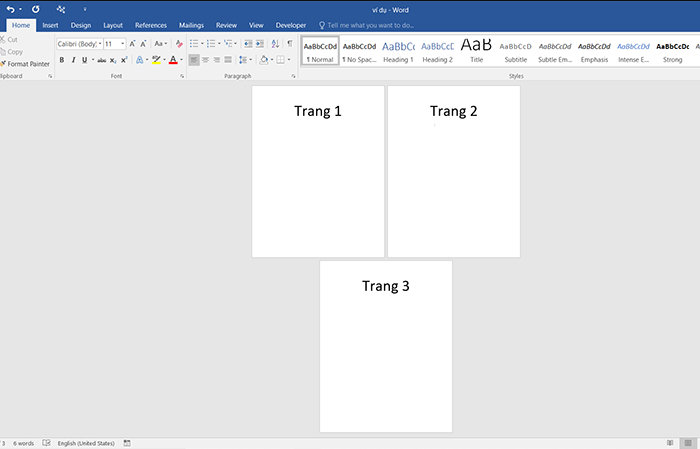Apply the Title style
Viewport: 700px width, 449px height.
click(476, 51)
